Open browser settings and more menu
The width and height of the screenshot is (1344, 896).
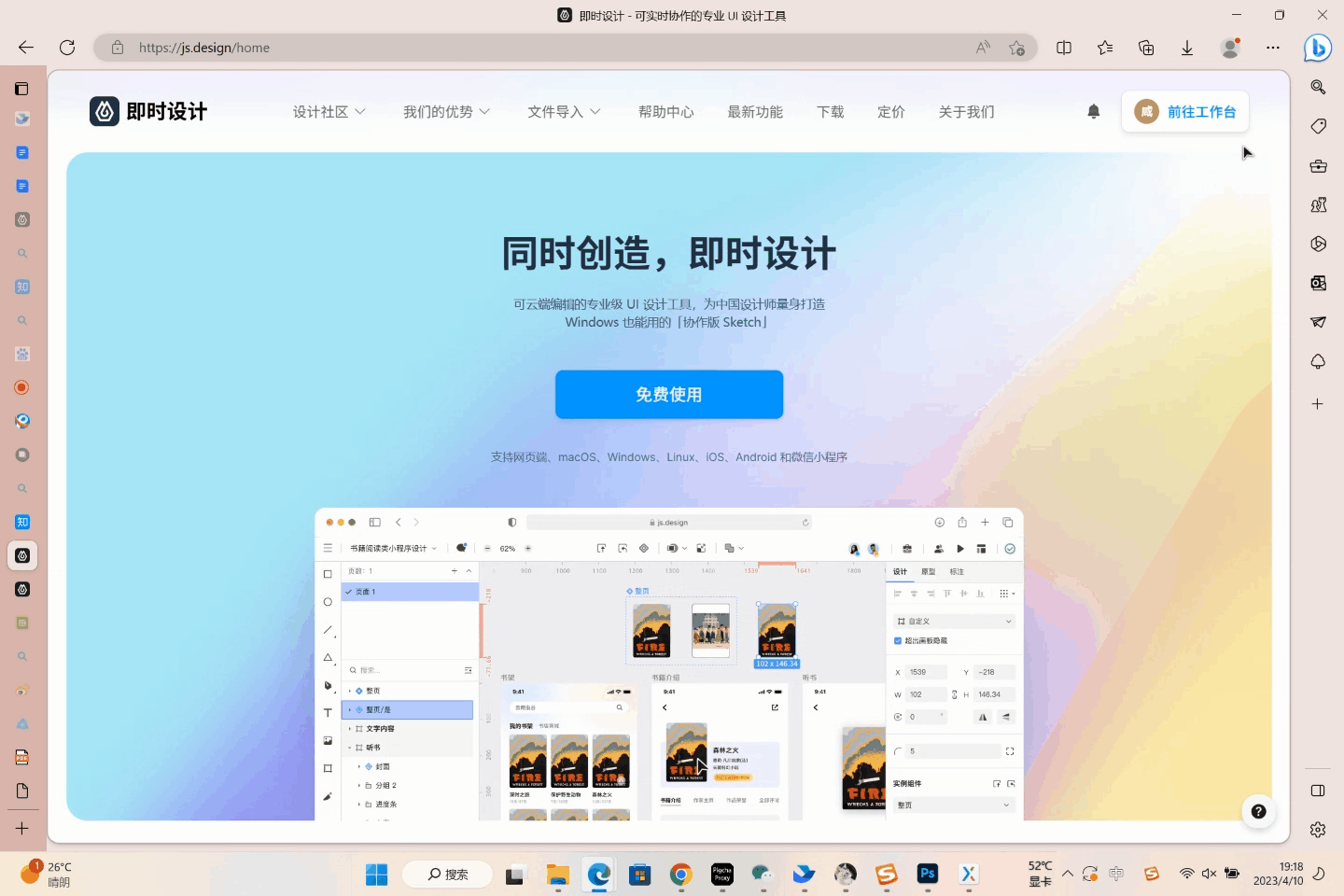tap(1273, 48)
